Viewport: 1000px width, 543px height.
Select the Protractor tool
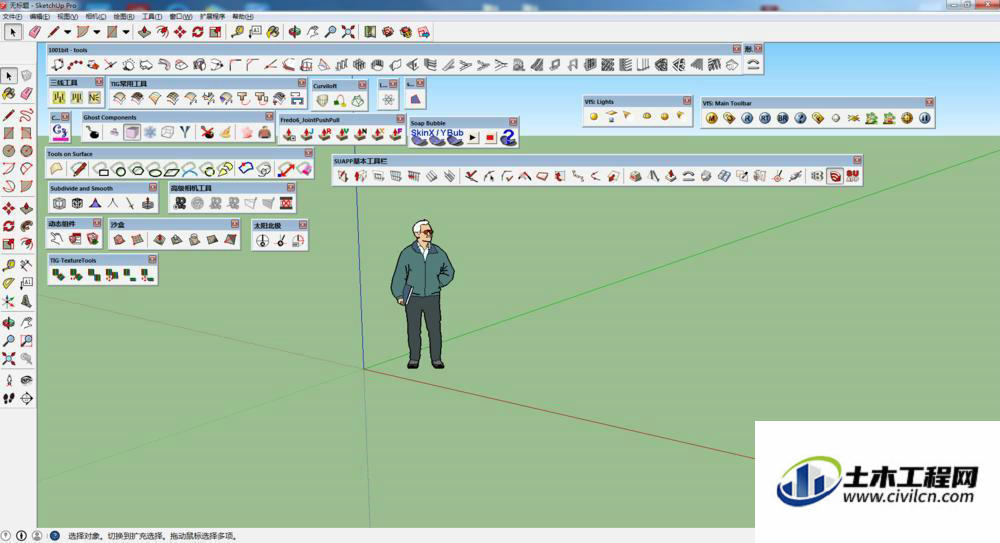(8, 283)
